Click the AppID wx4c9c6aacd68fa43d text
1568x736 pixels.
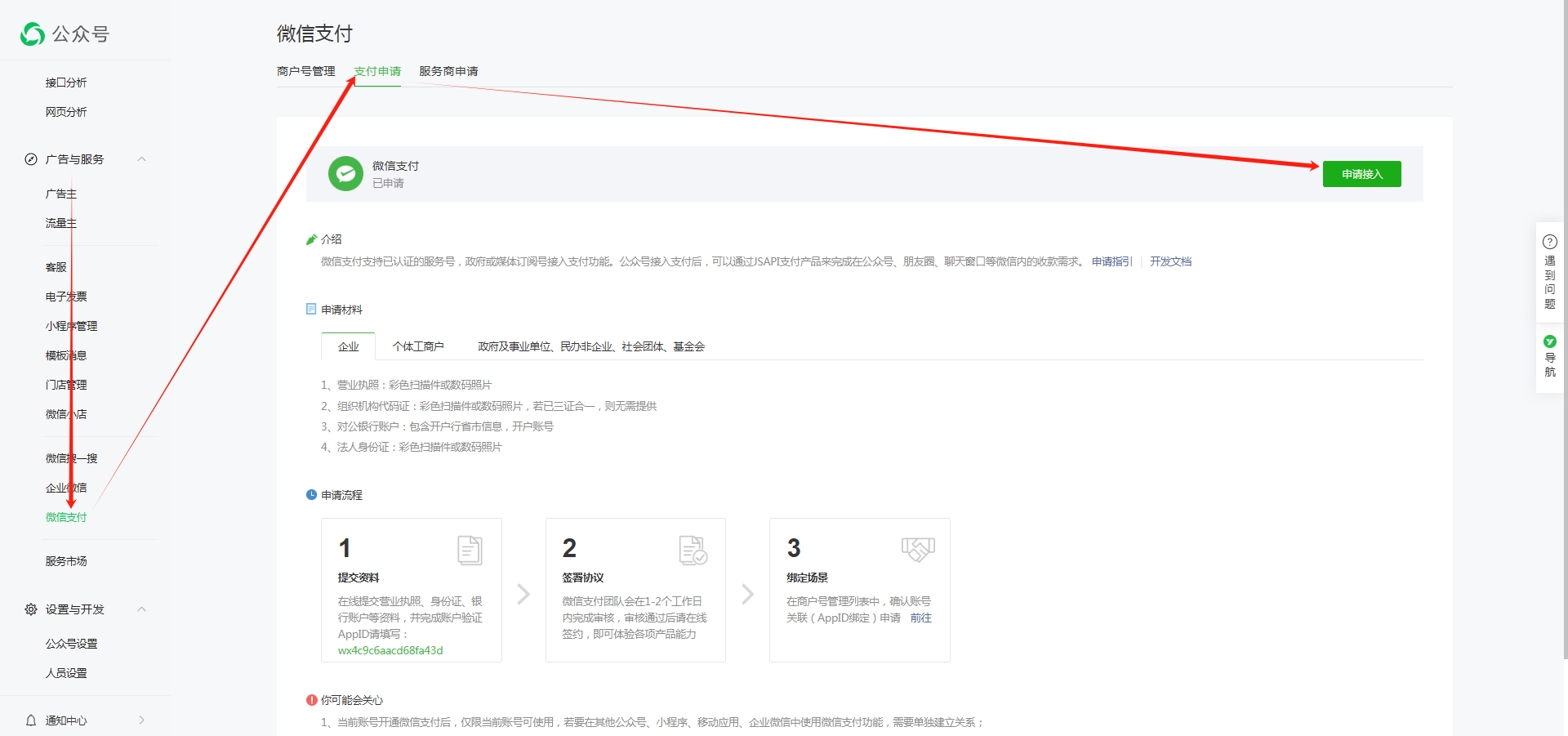point(390,650)
